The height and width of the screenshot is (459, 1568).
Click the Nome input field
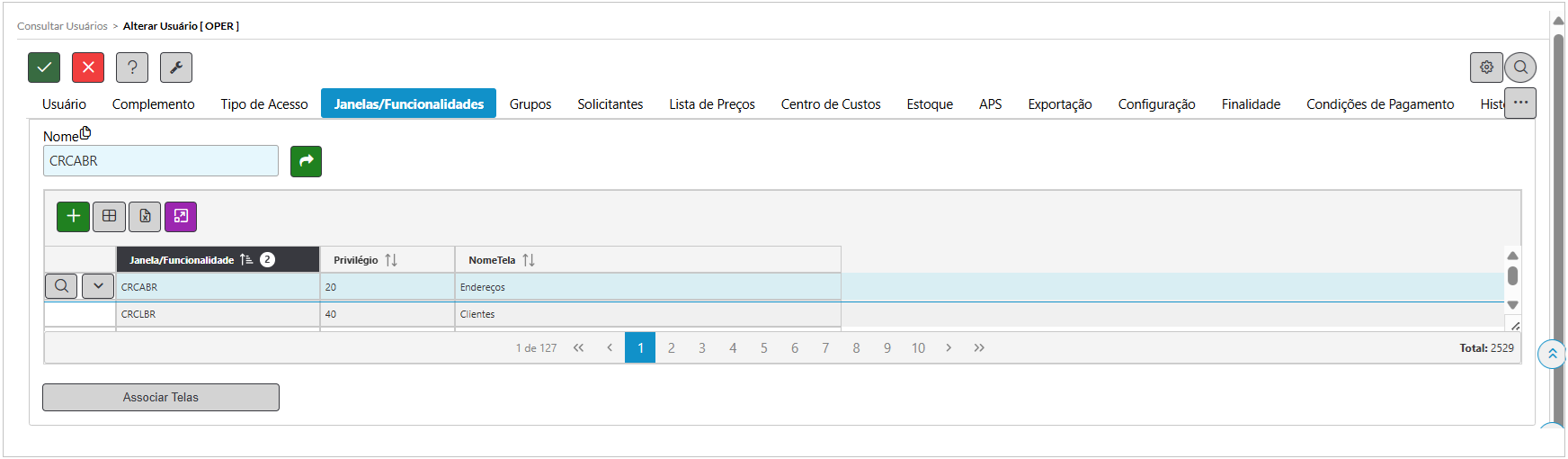[161, 161]
